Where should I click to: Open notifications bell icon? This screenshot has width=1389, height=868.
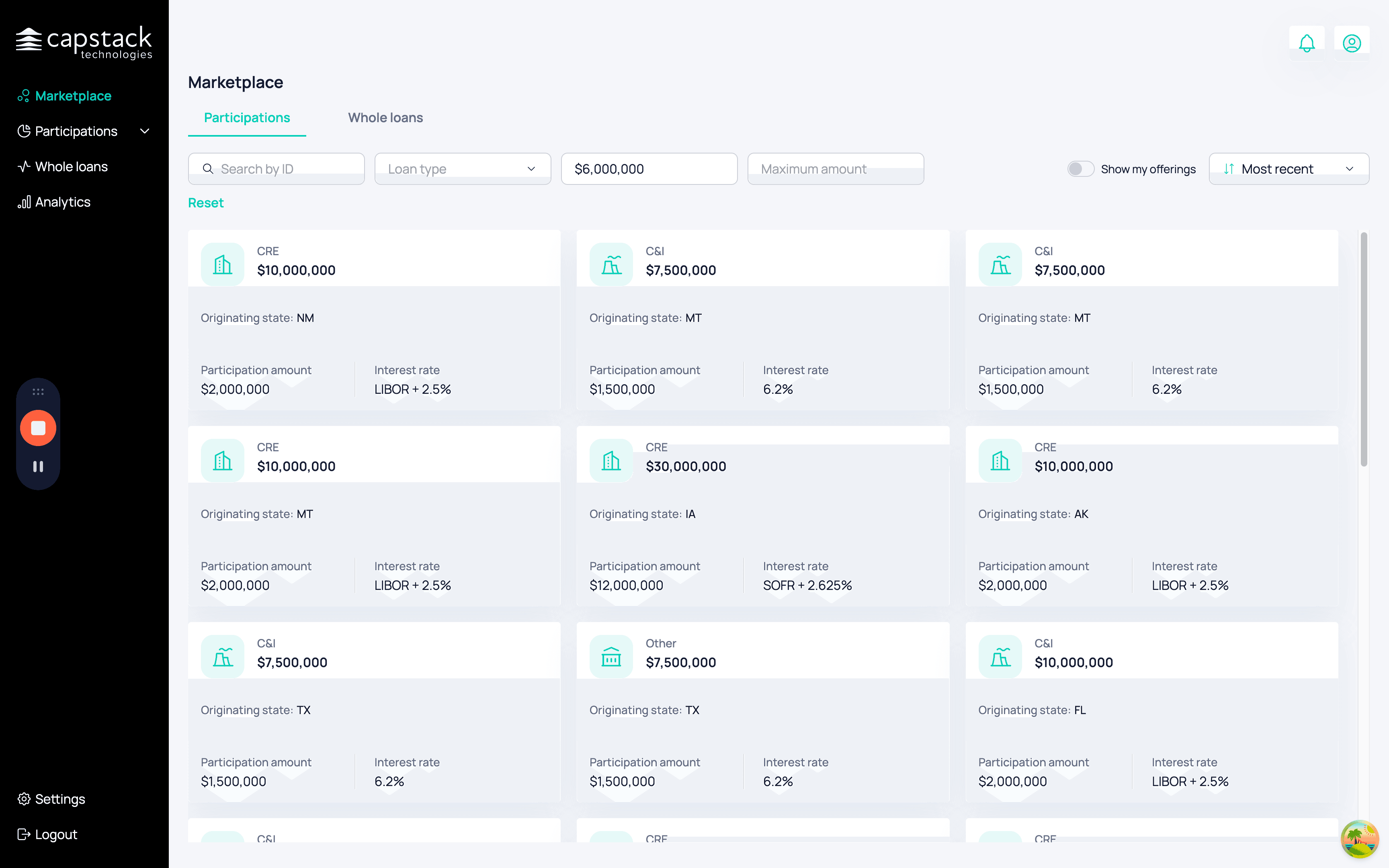[1306, 43]
